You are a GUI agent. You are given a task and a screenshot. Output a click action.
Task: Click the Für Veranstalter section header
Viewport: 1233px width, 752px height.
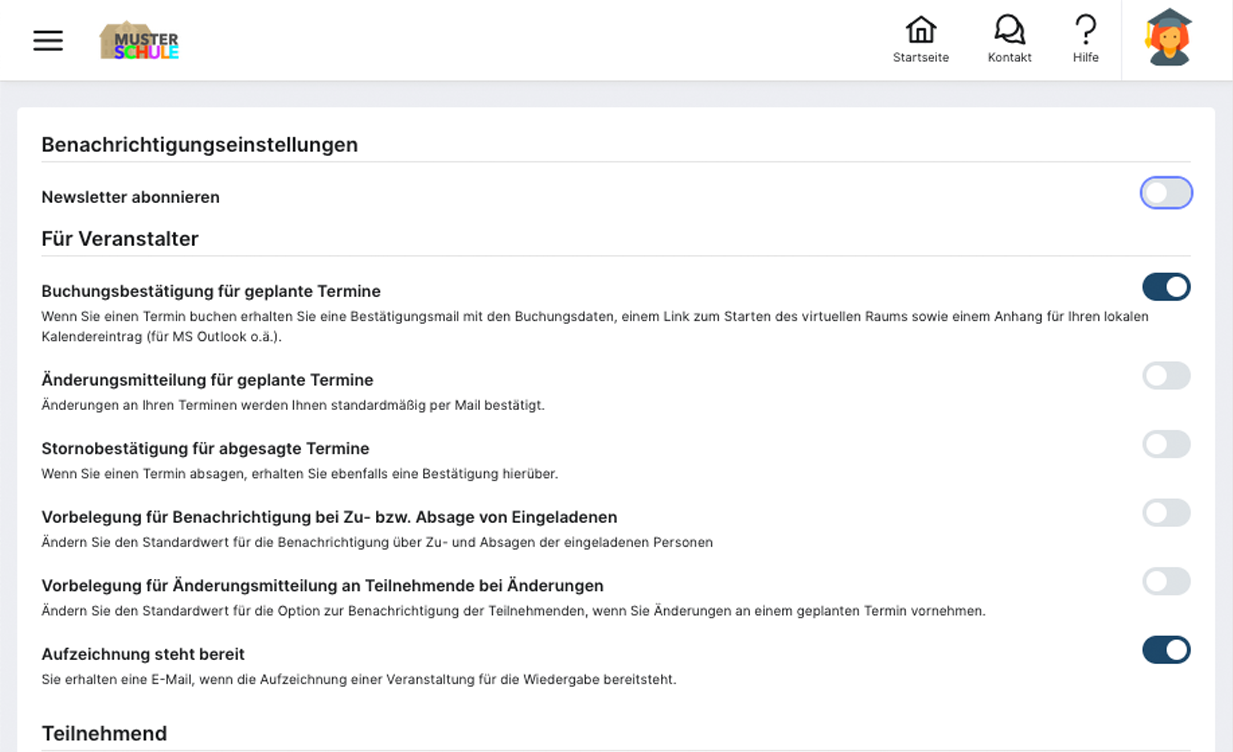coord(119,239)
